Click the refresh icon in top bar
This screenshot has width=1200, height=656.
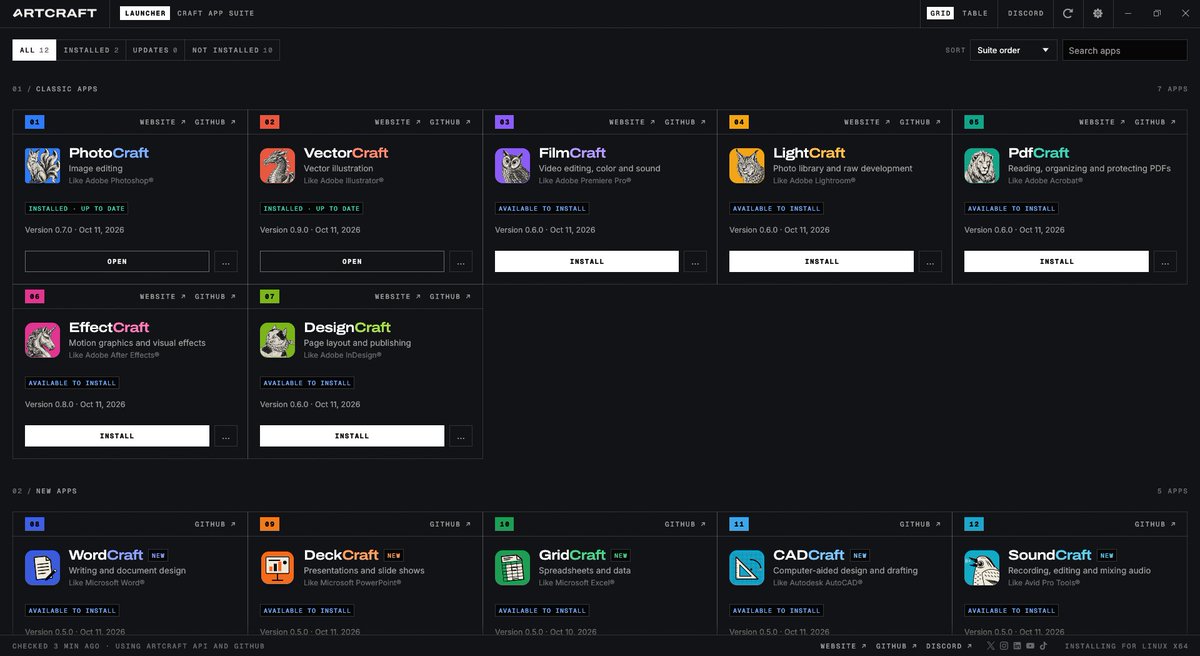click(x=1068, y=13)
